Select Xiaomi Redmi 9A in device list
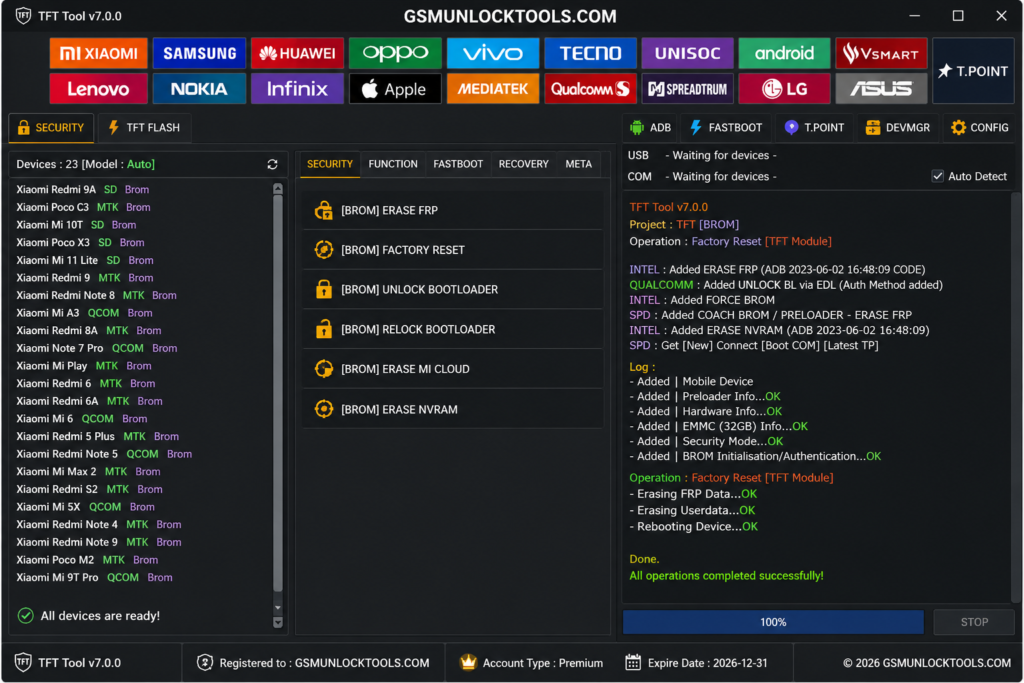Image resolution: width=1024 pixels, height=683 pixels. pyautogui.click(x=83, y=189)
